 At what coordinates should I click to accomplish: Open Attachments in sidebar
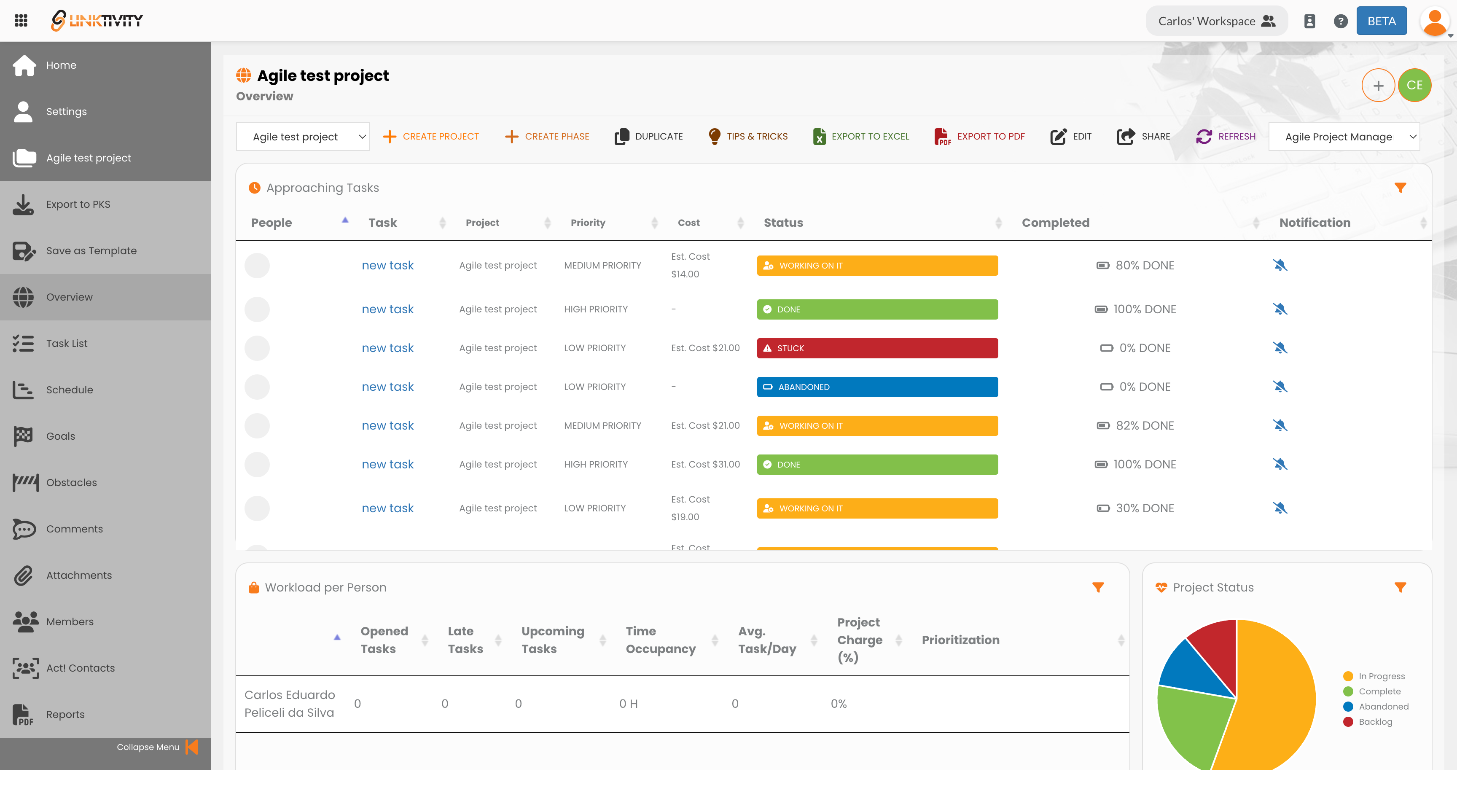click(x=105, y=575)
